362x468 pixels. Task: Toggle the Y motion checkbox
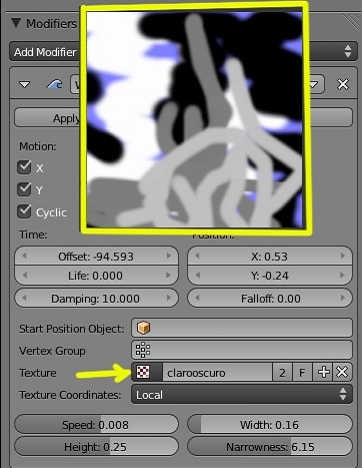click(24, 189)
